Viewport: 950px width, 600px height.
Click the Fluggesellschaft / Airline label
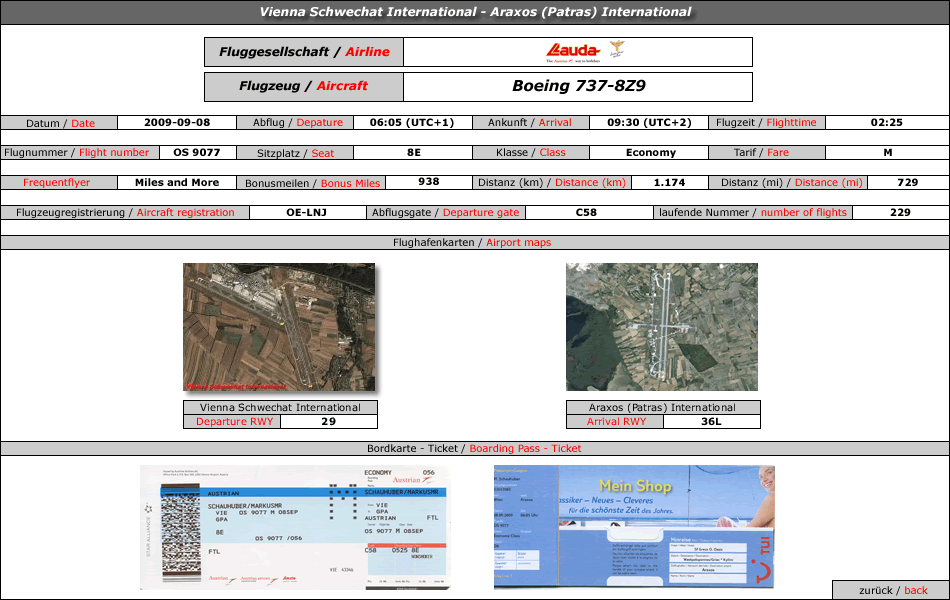click(x=304, y=52)
